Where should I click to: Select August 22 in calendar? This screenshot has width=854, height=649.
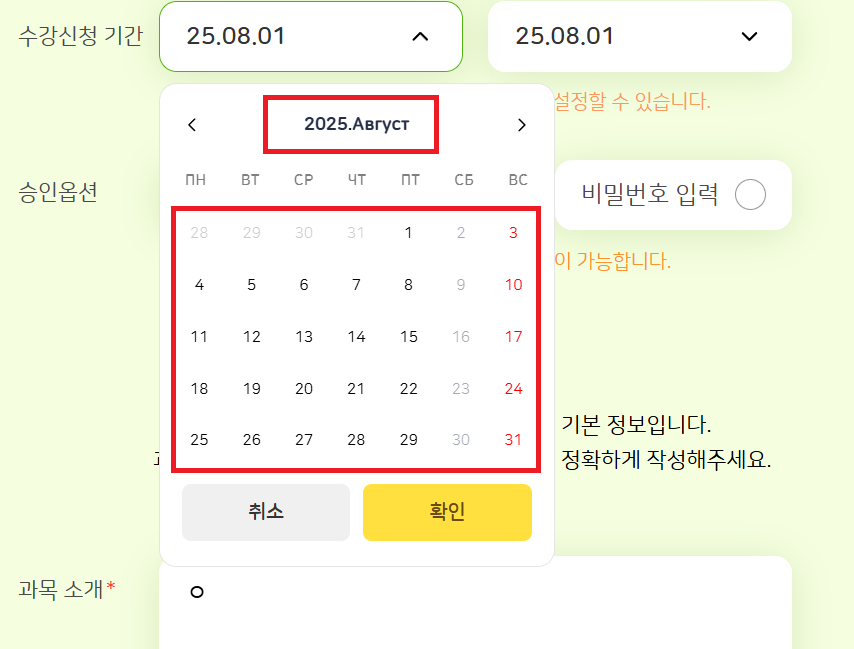(408, 389)
